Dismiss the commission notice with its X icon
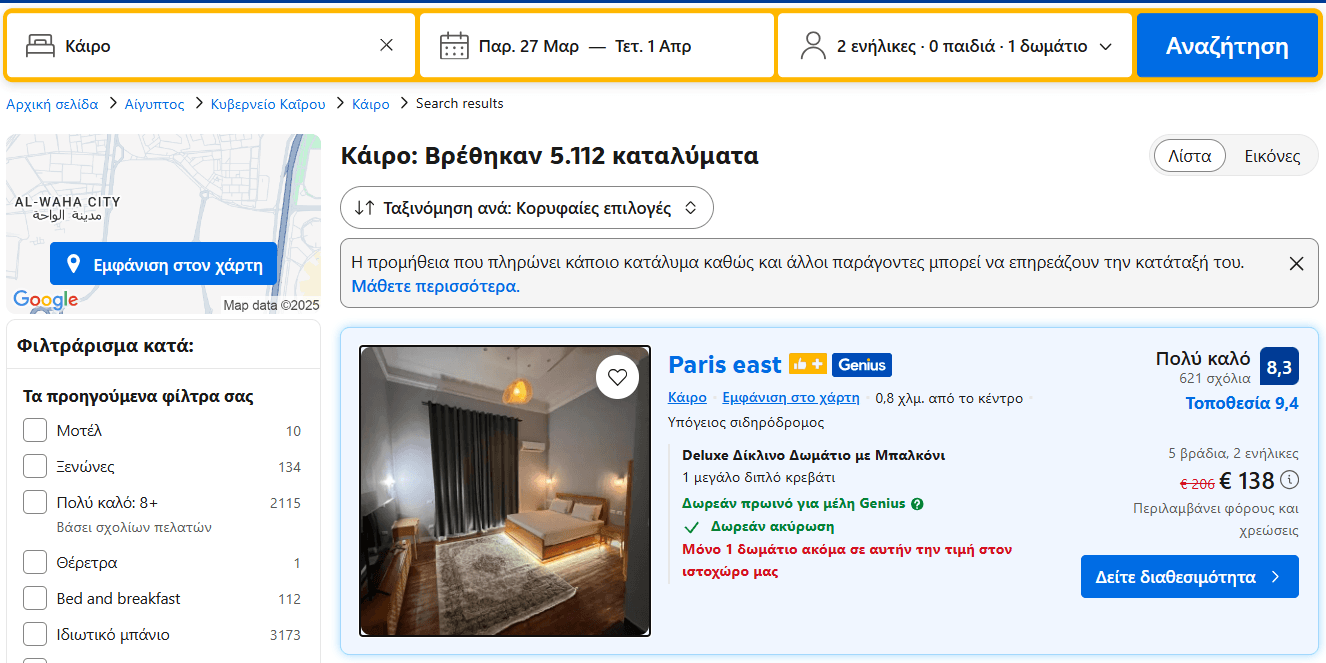The width and height of the screenshot is (1326, 663). (1296, 264)
